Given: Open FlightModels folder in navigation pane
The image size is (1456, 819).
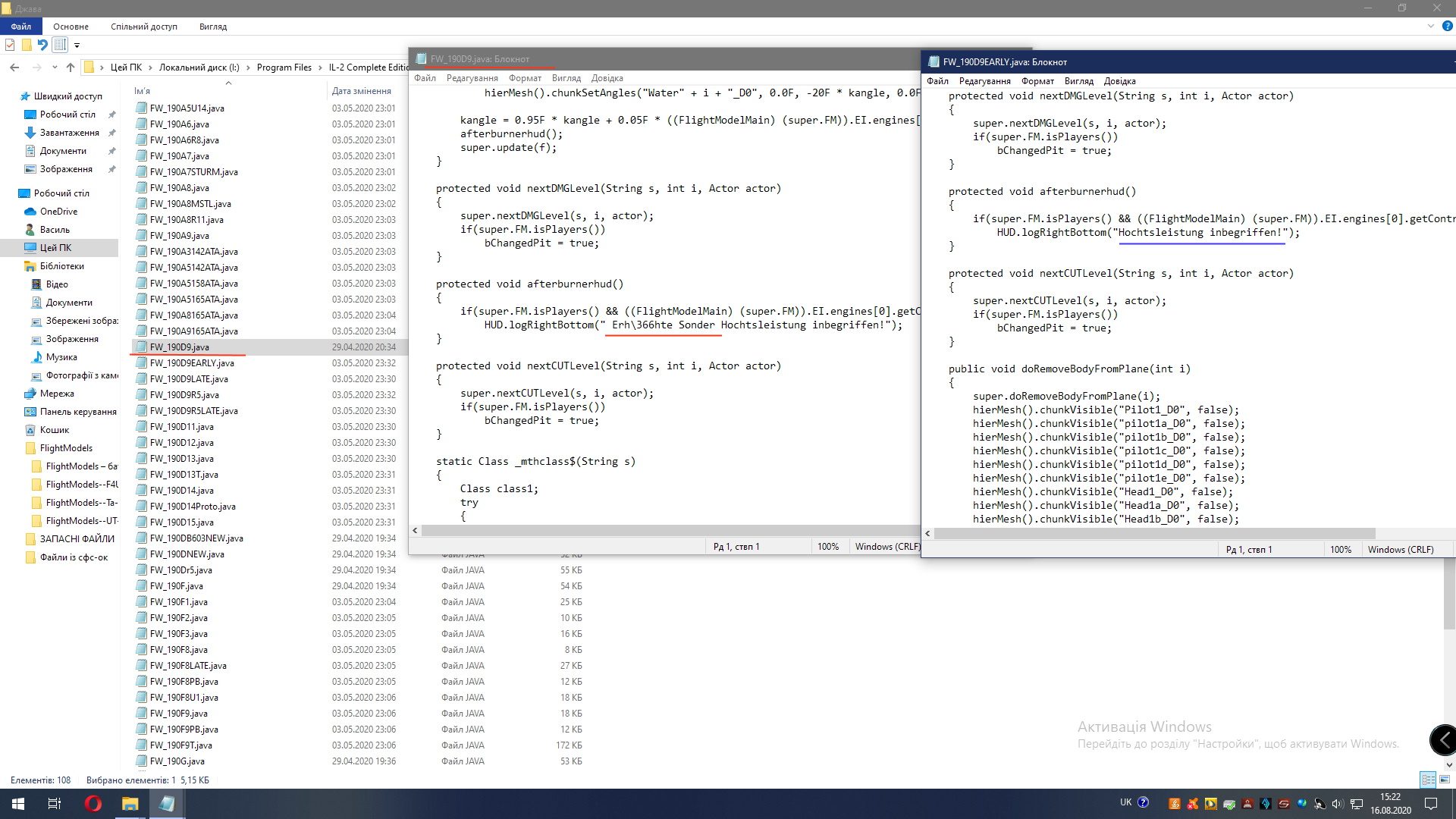Looking at the screenshot, I should coord(66,448).
